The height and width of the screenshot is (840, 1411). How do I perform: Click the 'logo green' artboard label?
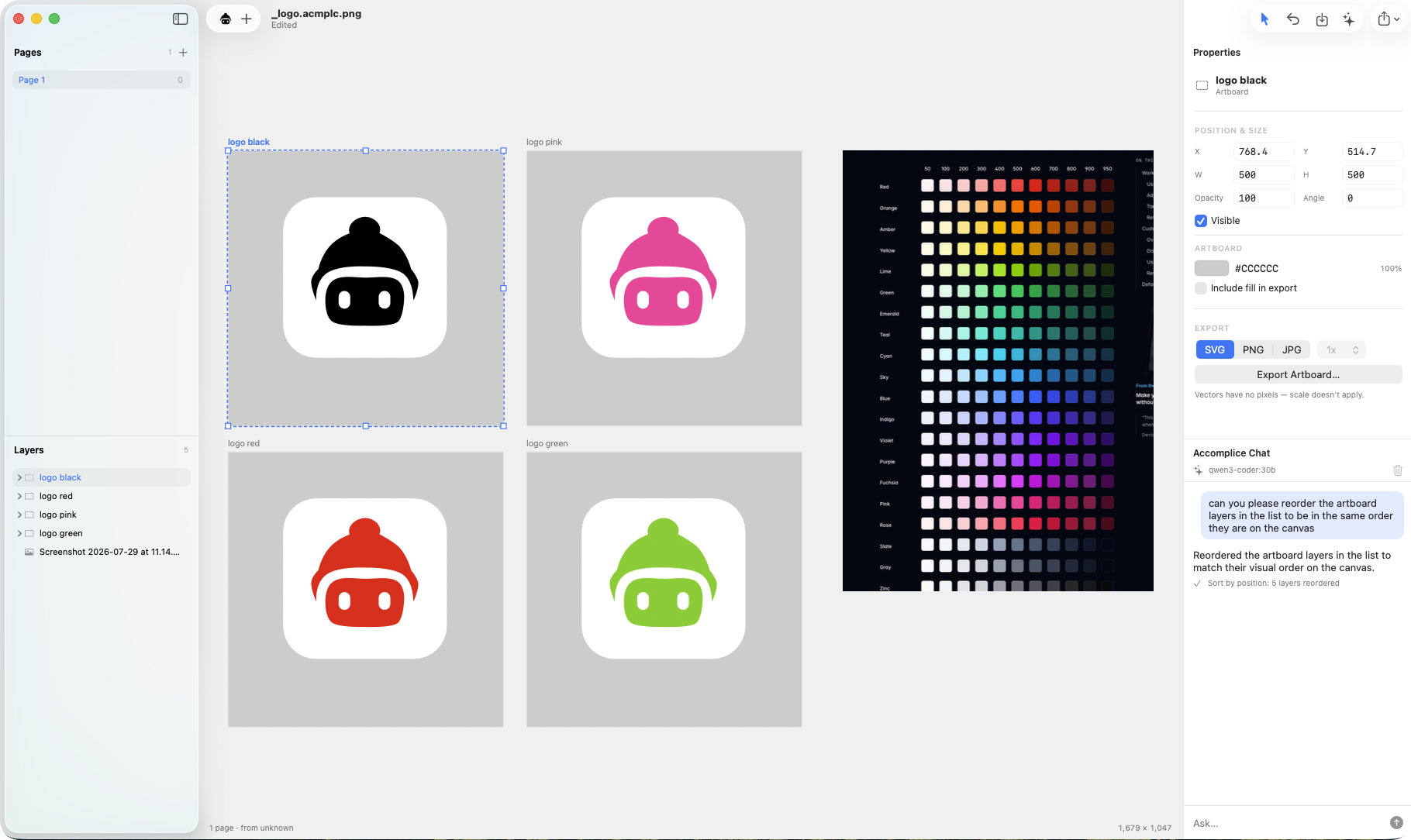[547, 443]
